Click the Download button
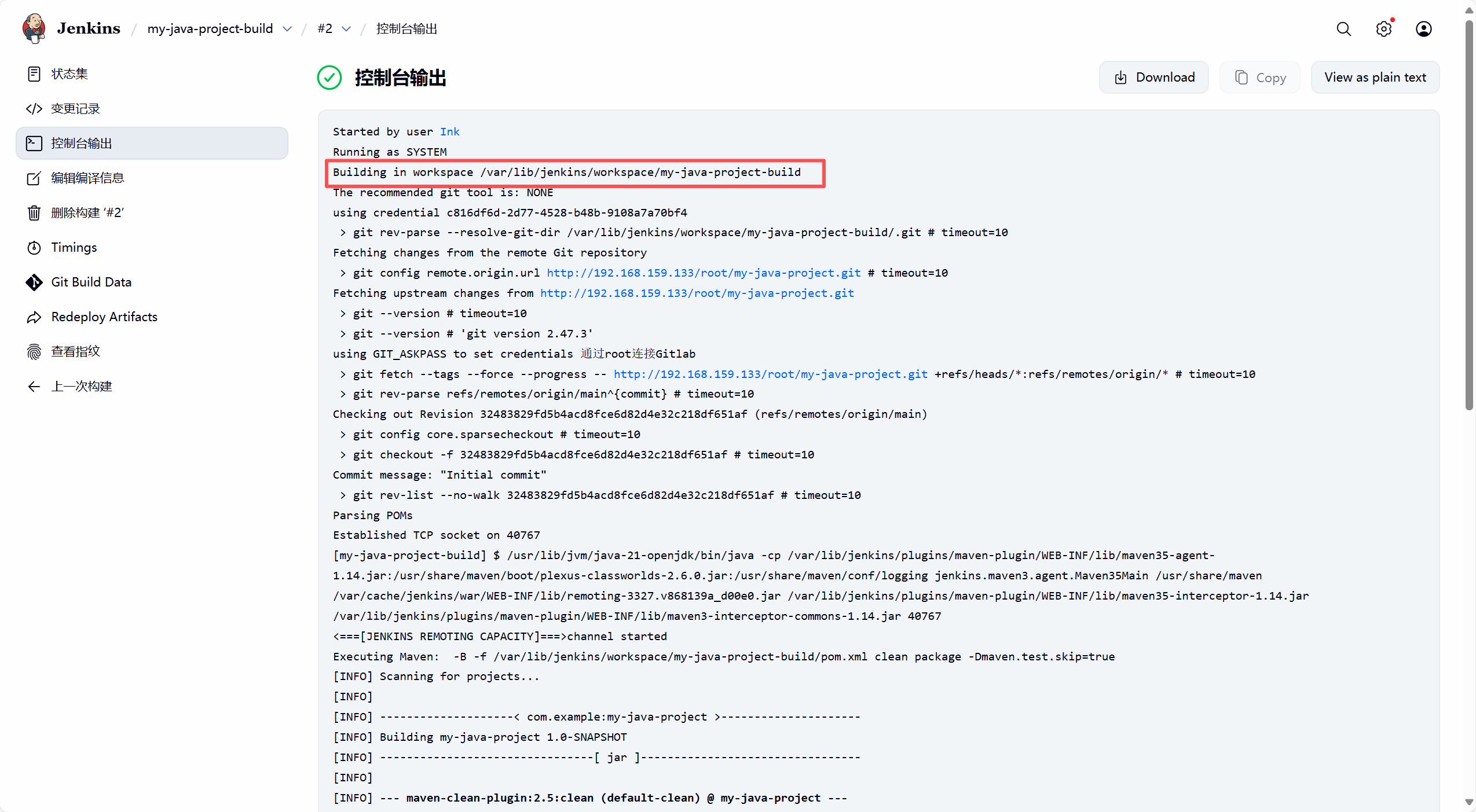The width and height of the screenshot is (1476, 812). point(1153,78)
